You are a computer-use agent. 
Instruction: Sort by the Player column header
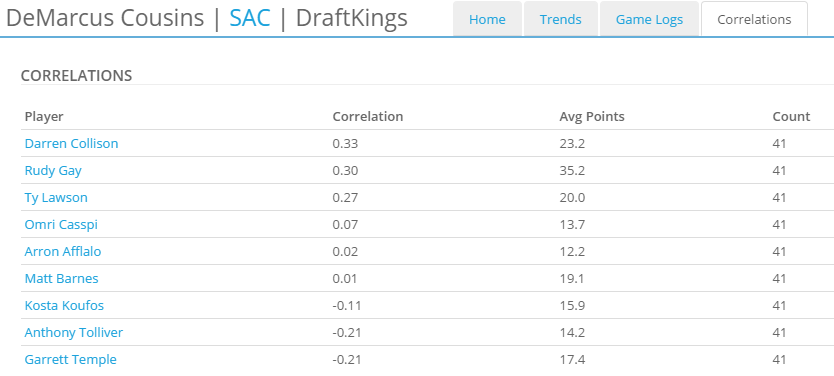44,116
